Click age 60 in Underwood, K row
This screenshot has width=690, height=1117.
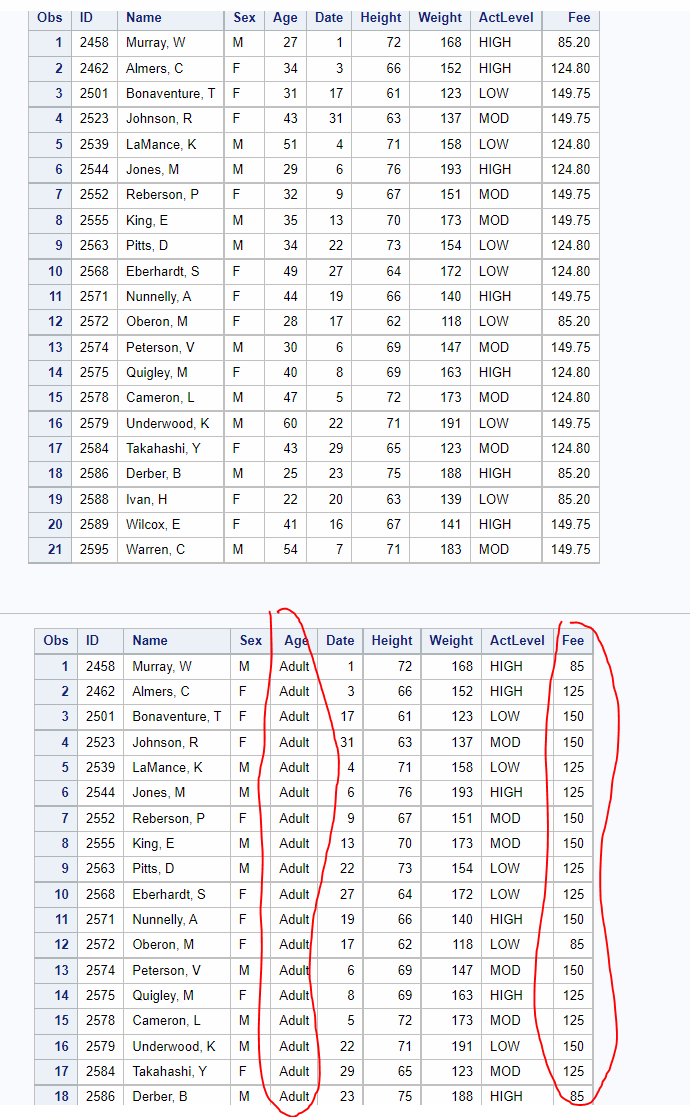click(290, 424)
